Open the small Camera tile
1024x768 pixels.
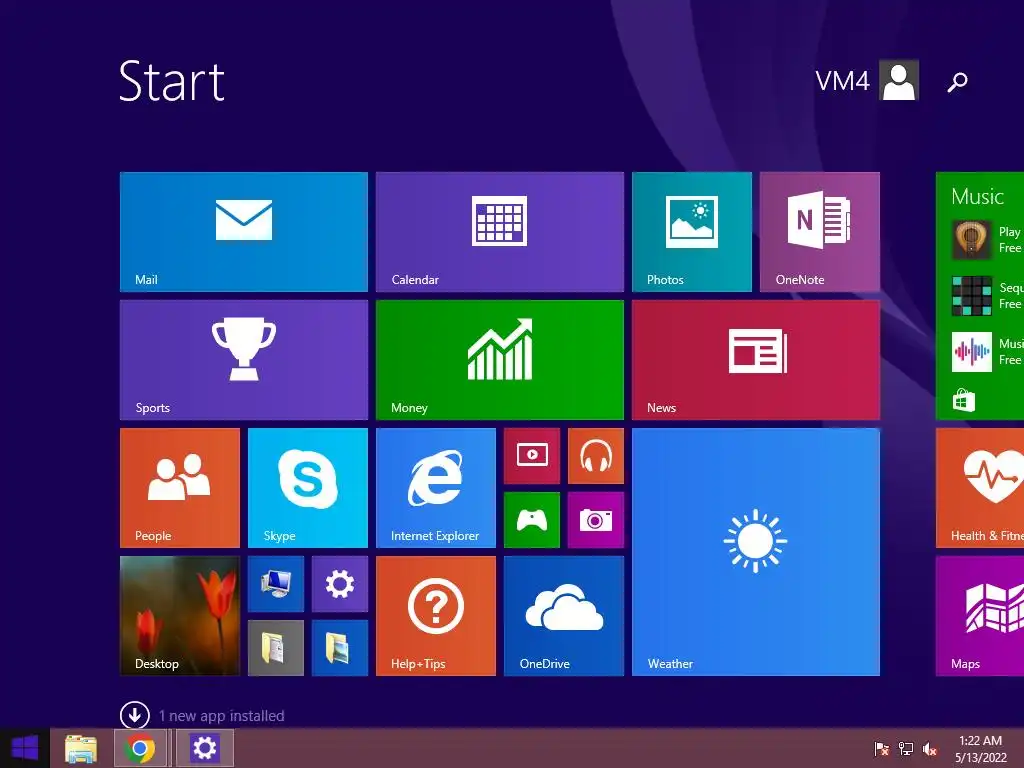[596, 520]
